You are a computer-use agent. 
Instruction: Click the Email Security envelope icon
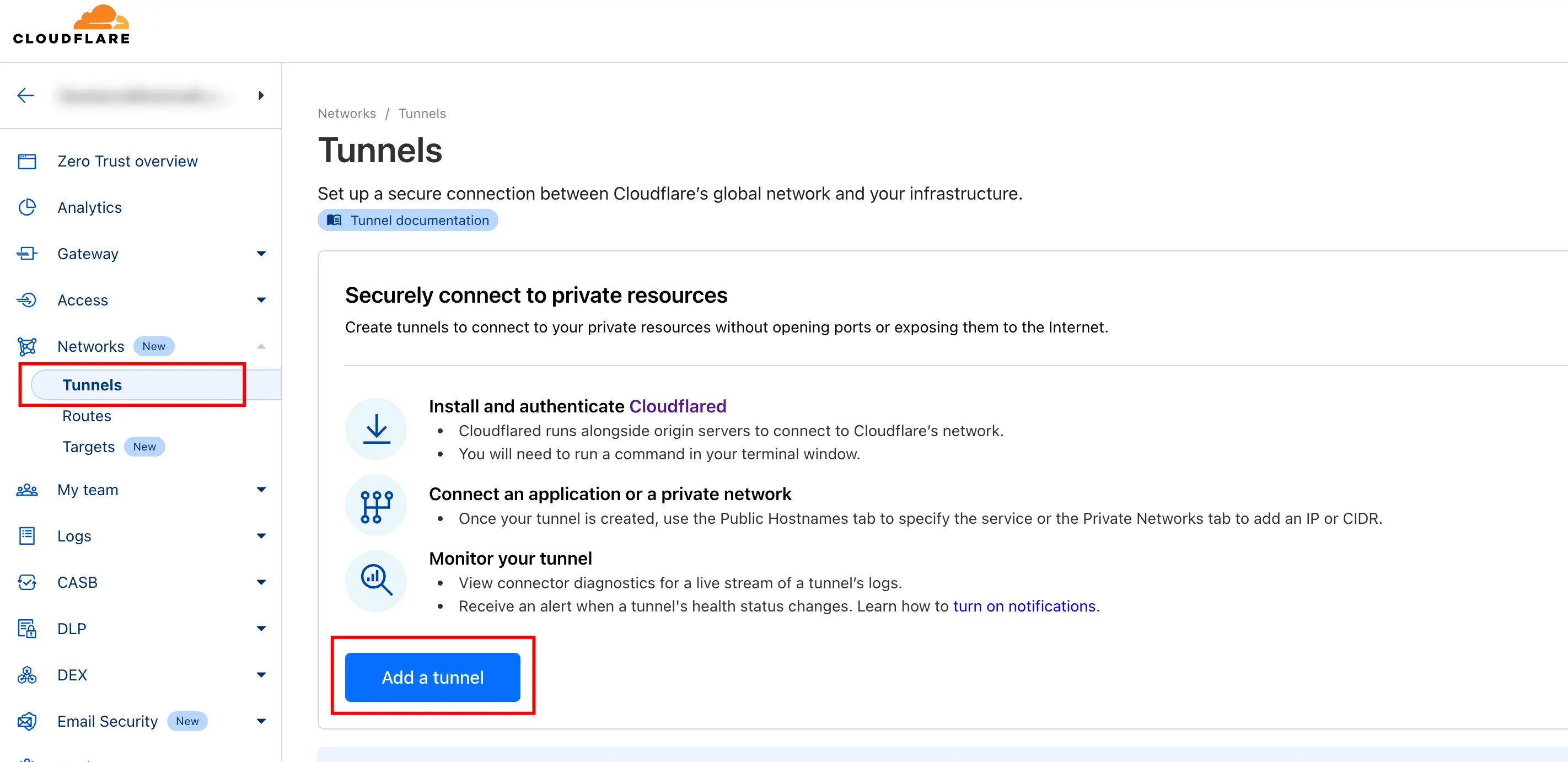click(x=27, y=721)
